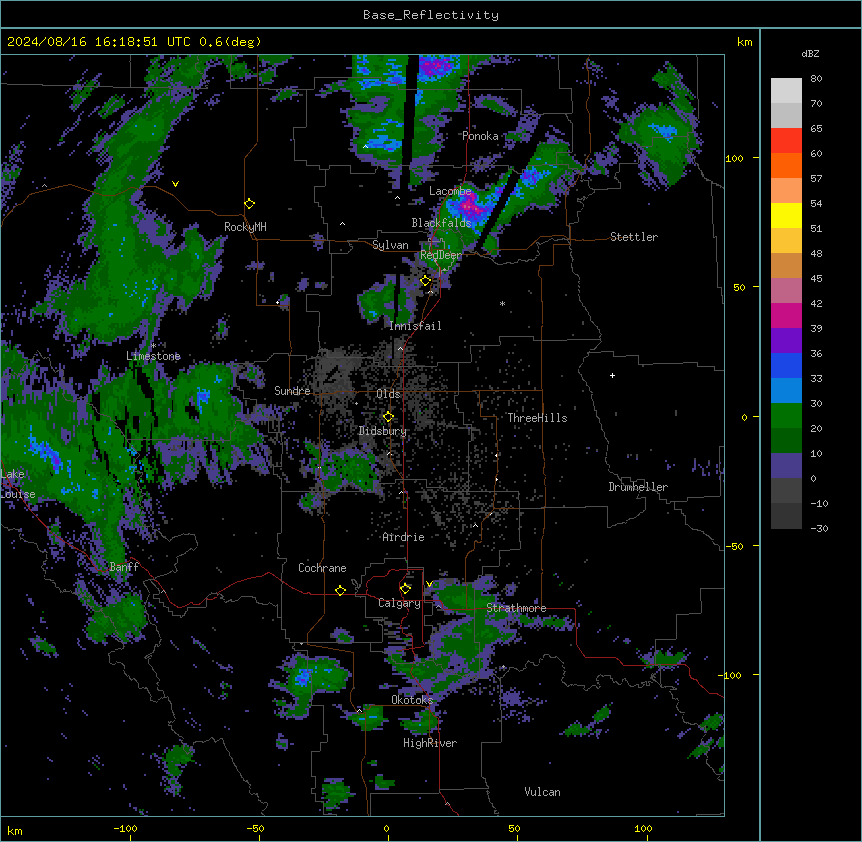Image resolution: width=862 pixels, height=842 pixels.
Task: Click the Okotoks city label
Action: point(412,700)
